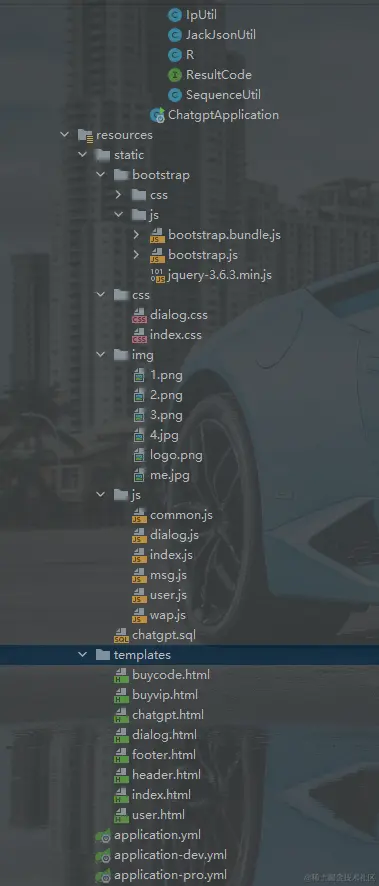This screenshot has width=379, height=886.
Task: Open the dialog.html template
Action: (x=164, y=735)
